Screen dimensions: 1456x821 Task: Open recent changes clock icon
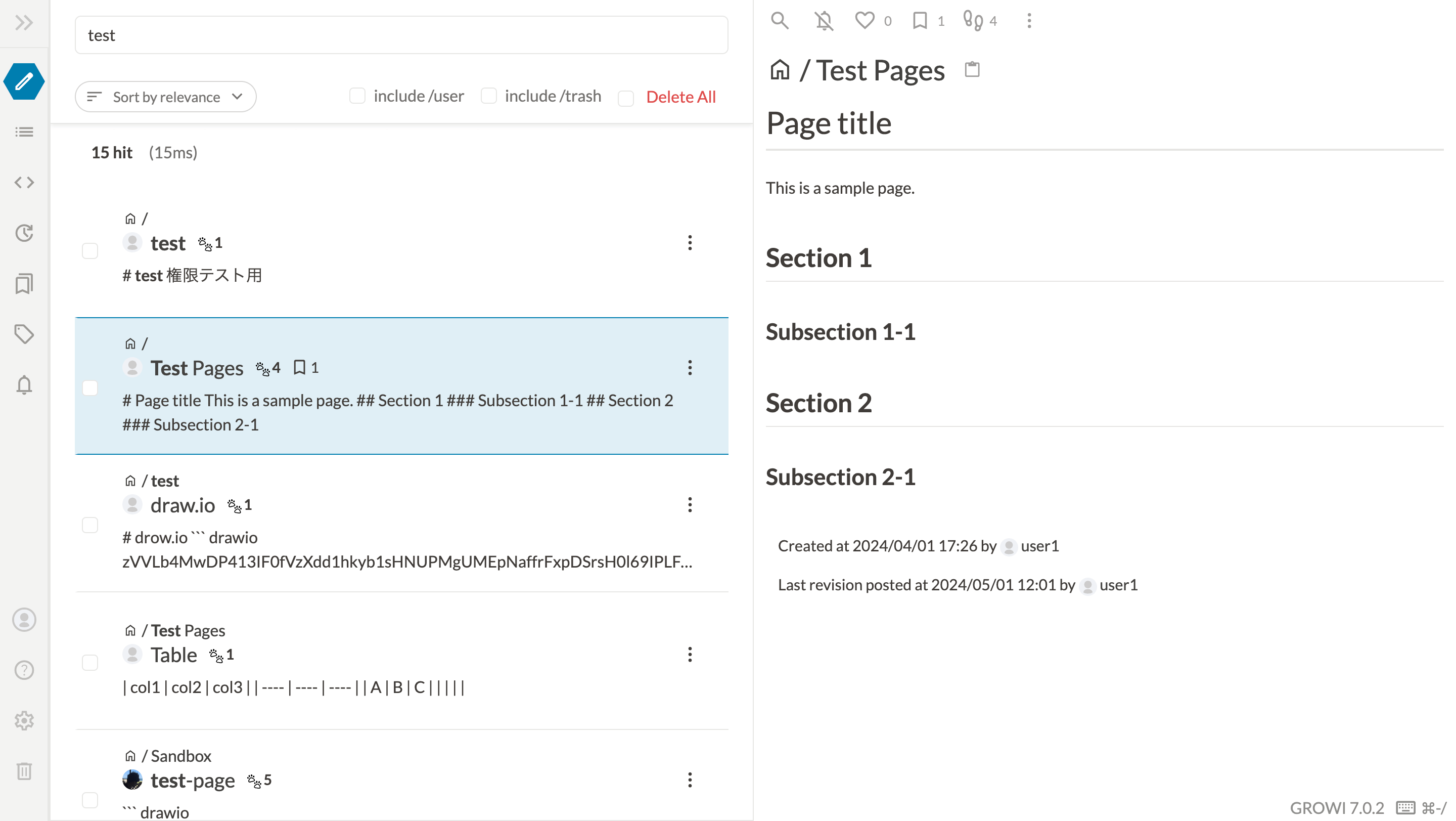click(24, 232)
